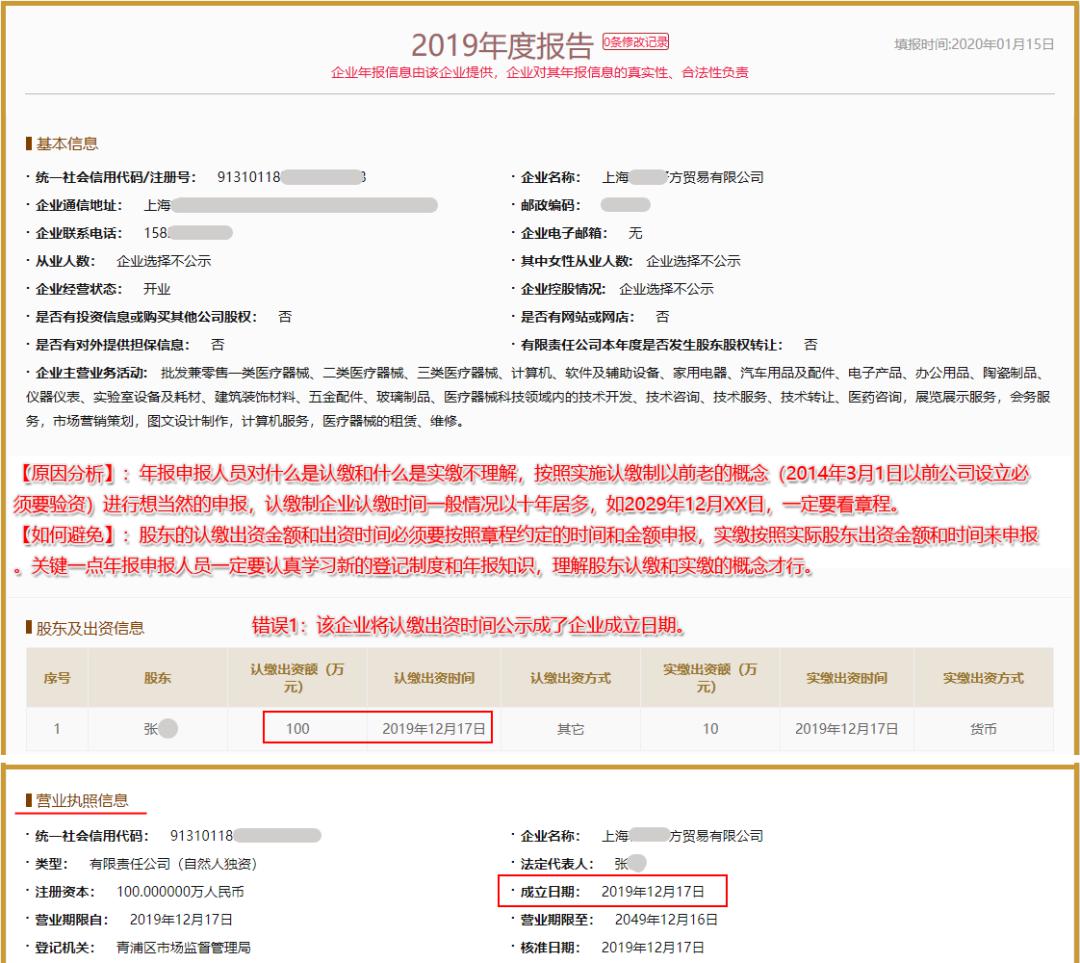Select the 填报时间:2020年01月15日 text

point(974,44)
